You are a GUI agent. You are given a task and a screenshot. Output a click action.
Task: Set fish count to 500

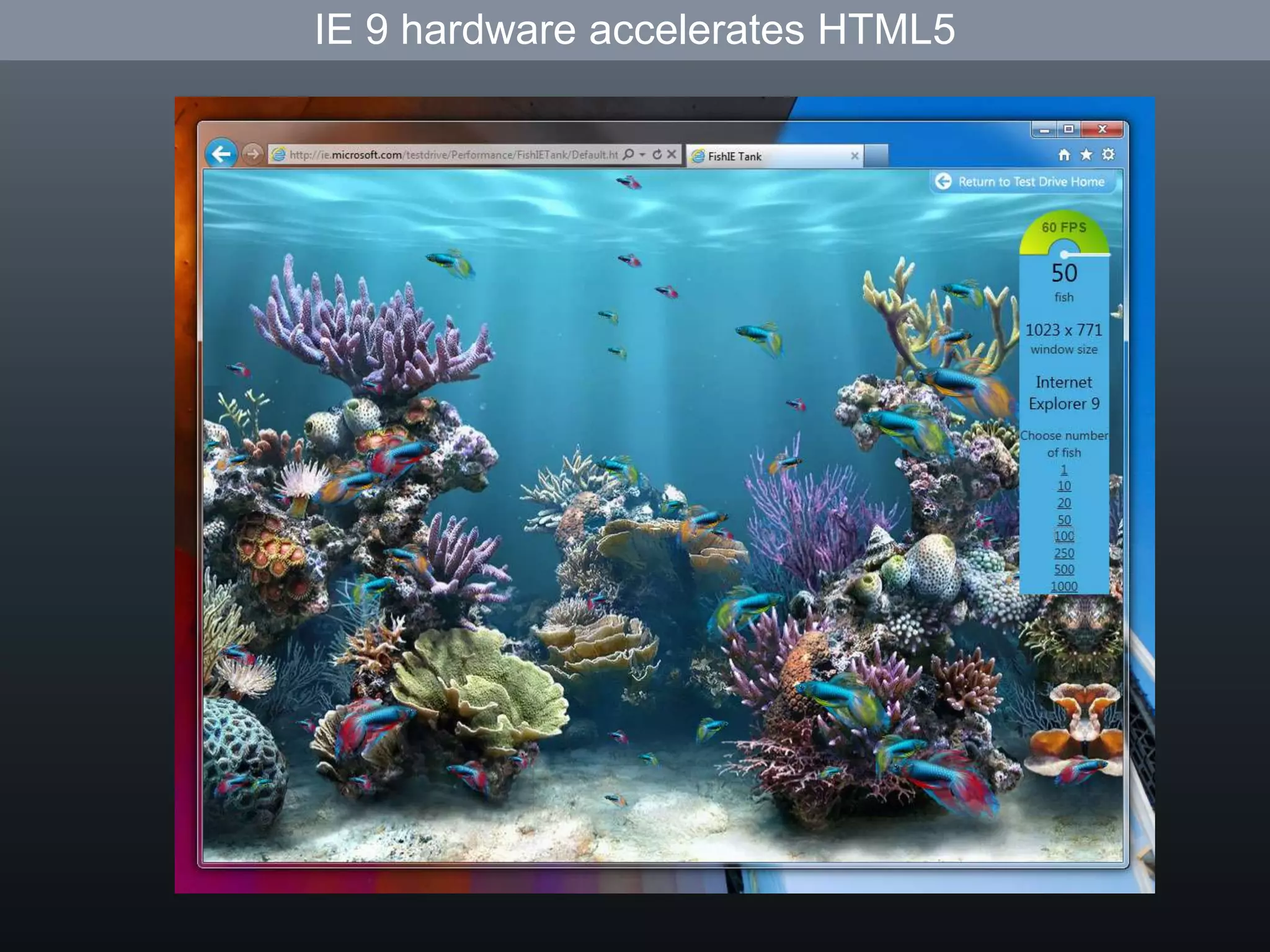tap(1064, 570)
